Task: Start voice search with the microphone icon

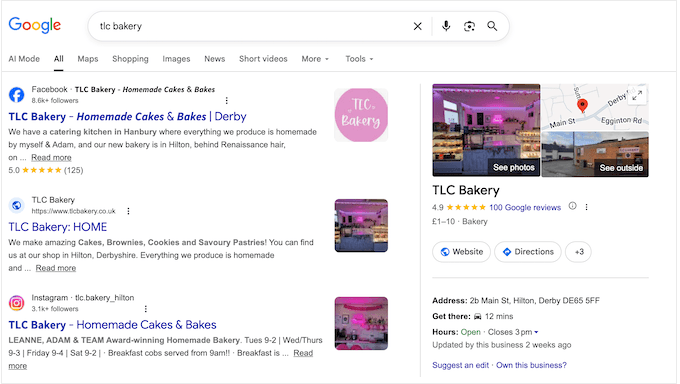Action: (x=446, y=26)
